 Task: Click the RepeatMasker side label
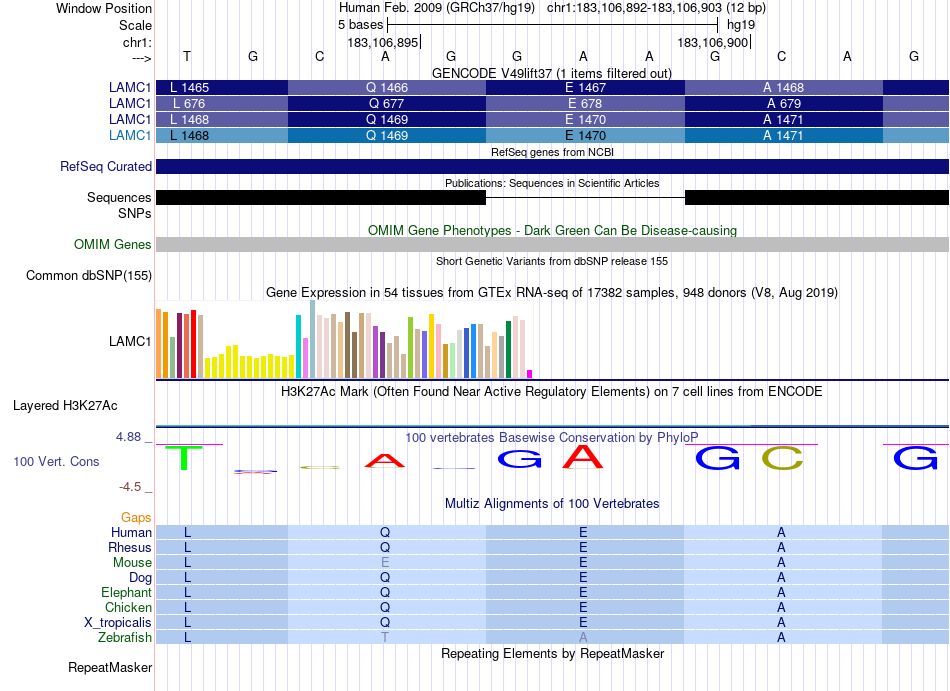pos(110,667)
